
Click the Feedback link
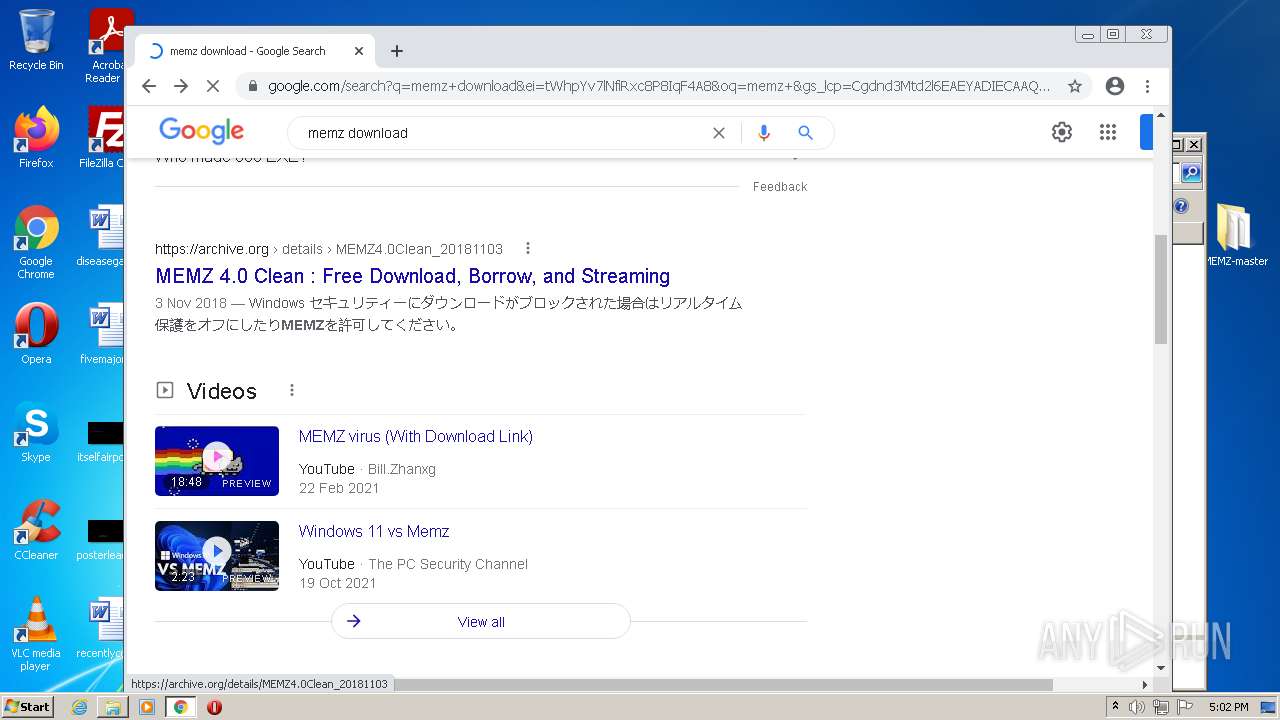click(780, 187)
